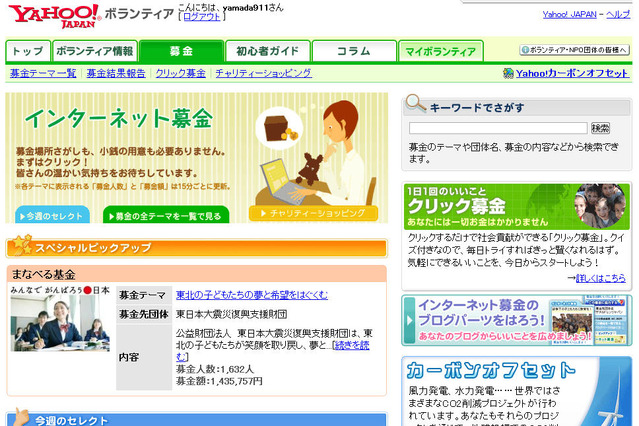The width and height of the screenshot is (639, 426).
Task: Click 募金の全テーマを一覧で見る button
Action: coord(166,215)
